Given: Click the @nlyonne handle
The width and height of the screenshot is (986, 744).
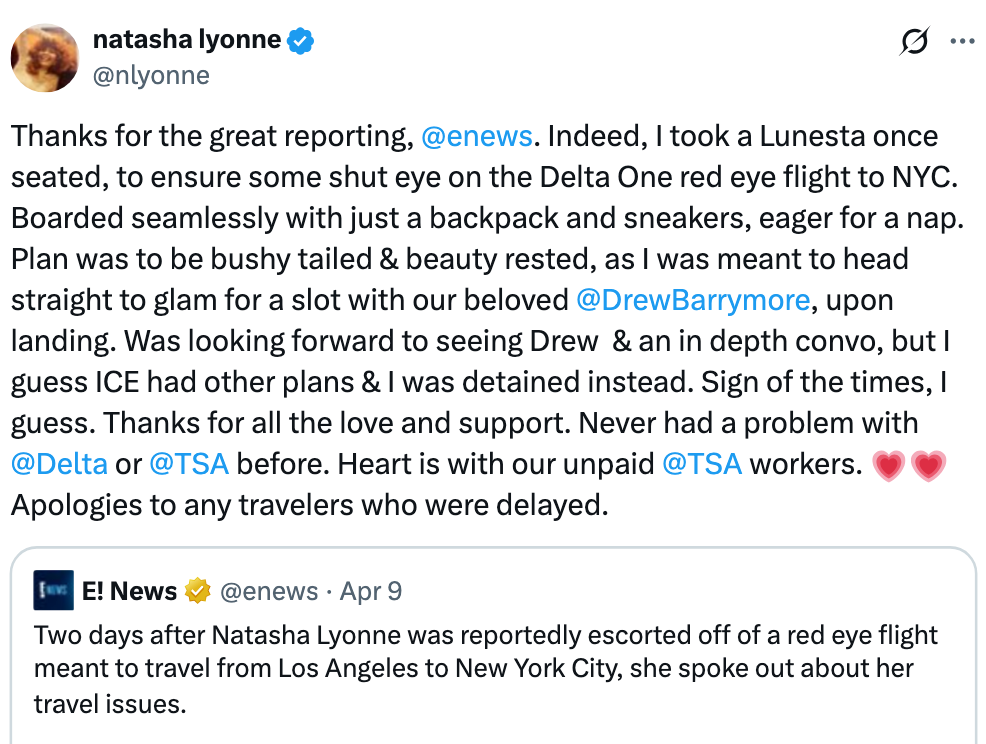Looking at the screenshot, I should [151, 75].
